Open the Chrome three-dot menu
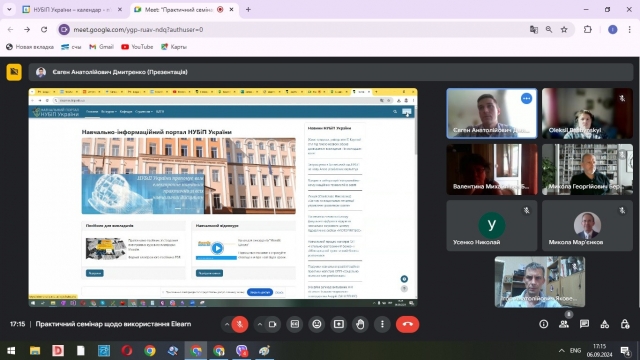The image size is (640, 360). (x=629, y=29)
